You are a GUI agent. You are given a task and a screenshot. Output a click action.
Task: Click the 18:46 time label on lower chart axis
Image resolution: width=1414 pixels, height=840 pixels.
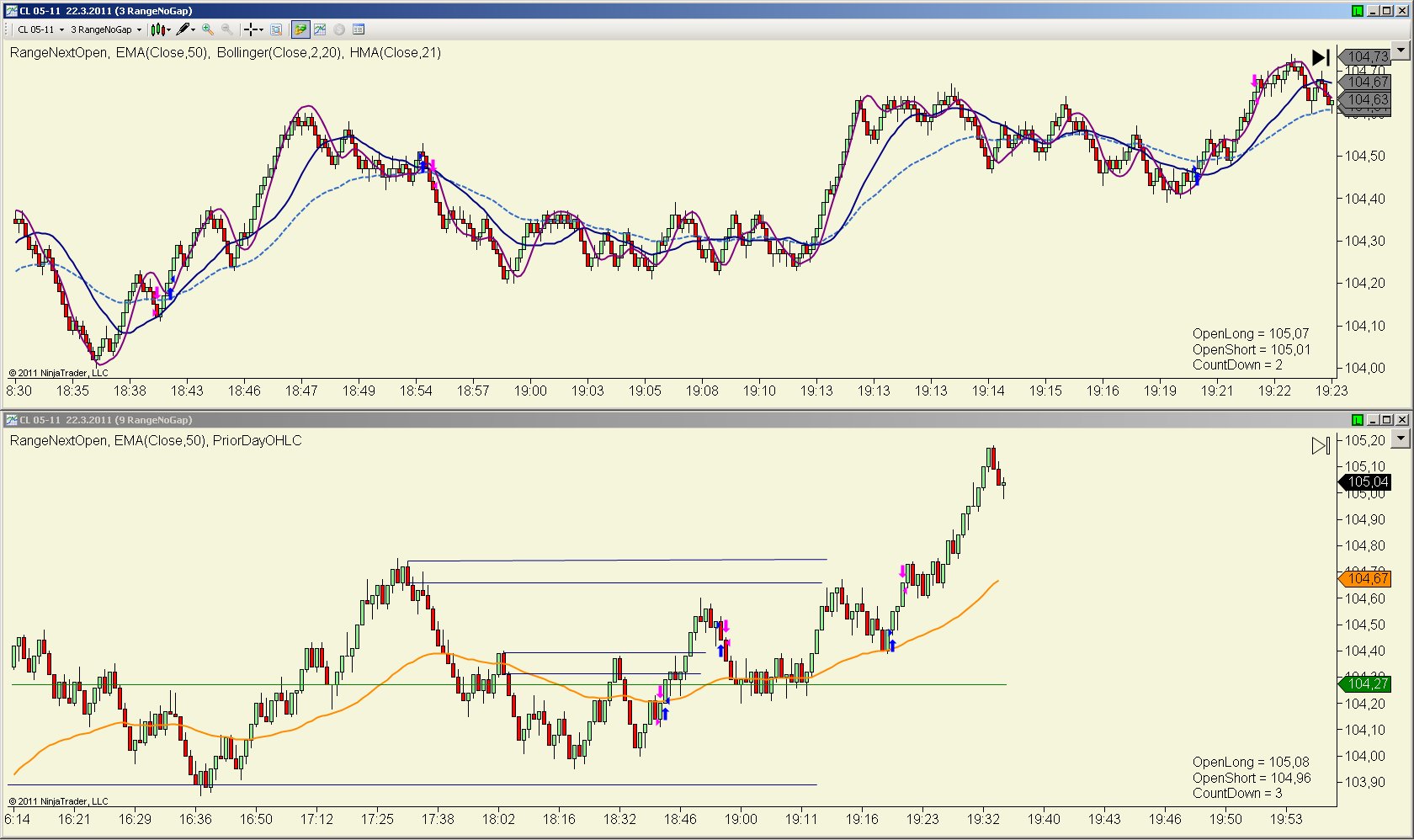(680, 819)
